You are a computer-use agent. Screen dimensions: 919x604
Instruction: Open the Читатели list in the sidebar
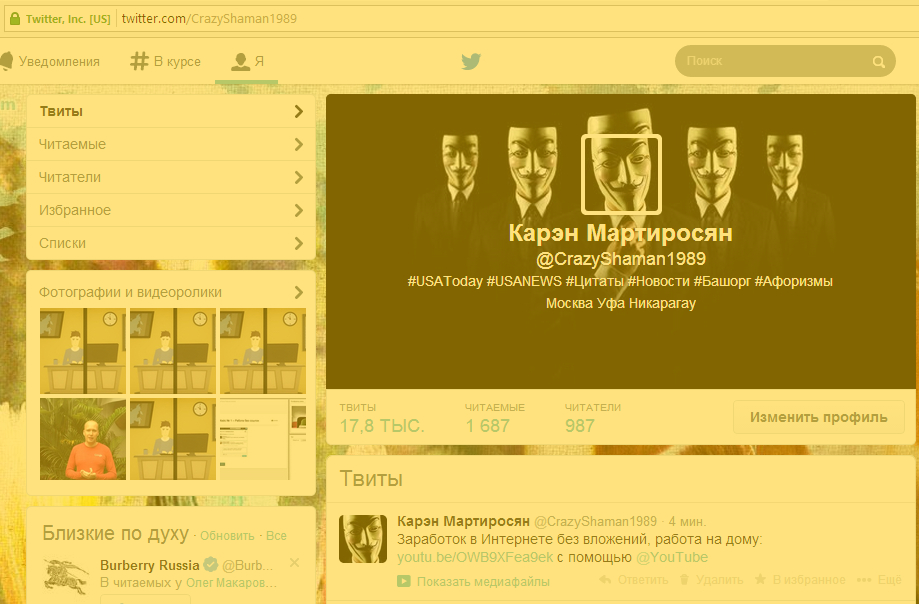70,177
